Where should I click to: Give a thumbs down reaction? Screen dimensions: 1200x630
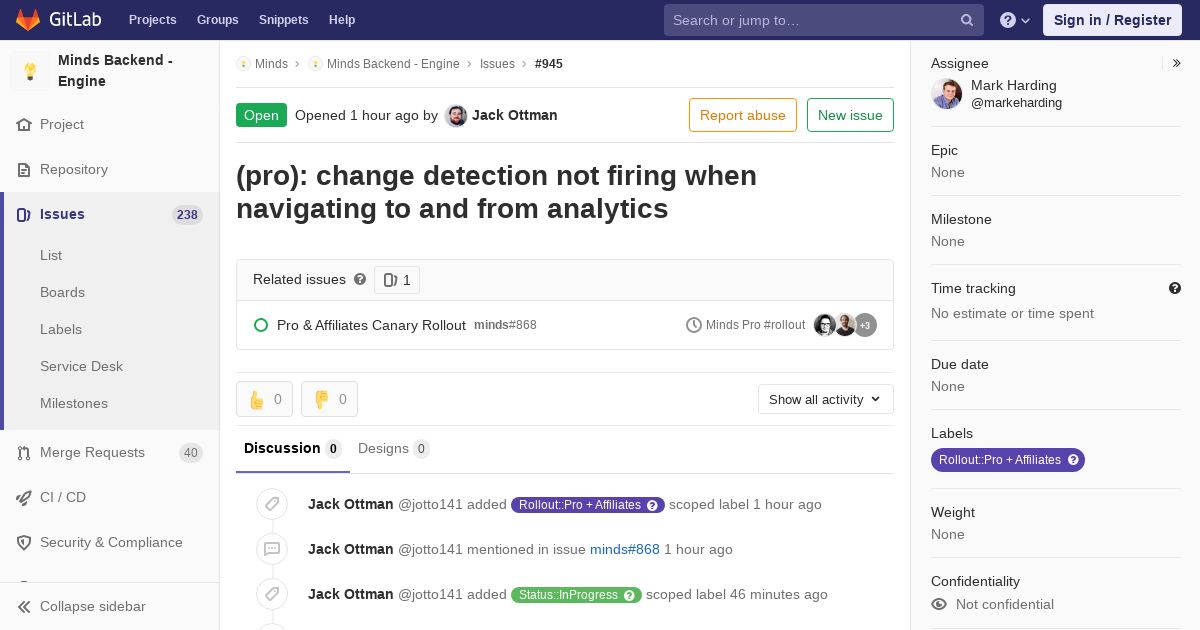tap(329, 399)
